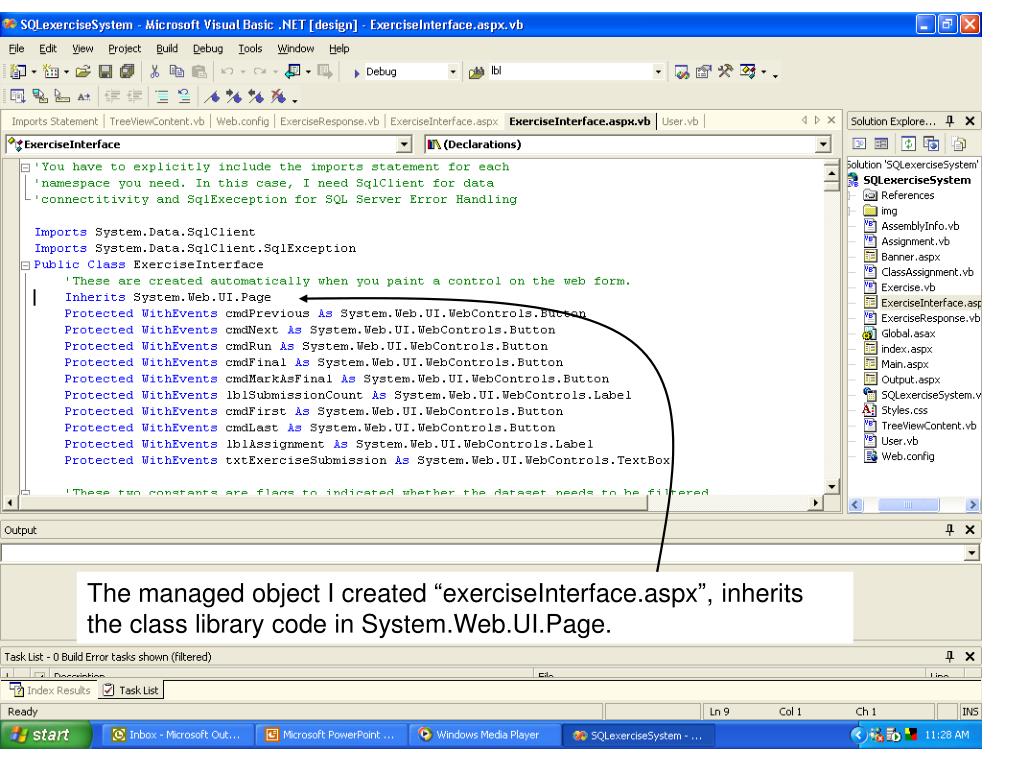Switch to the Web.config tab
The height and width of the screenshot is (768, 1024).
242,121
